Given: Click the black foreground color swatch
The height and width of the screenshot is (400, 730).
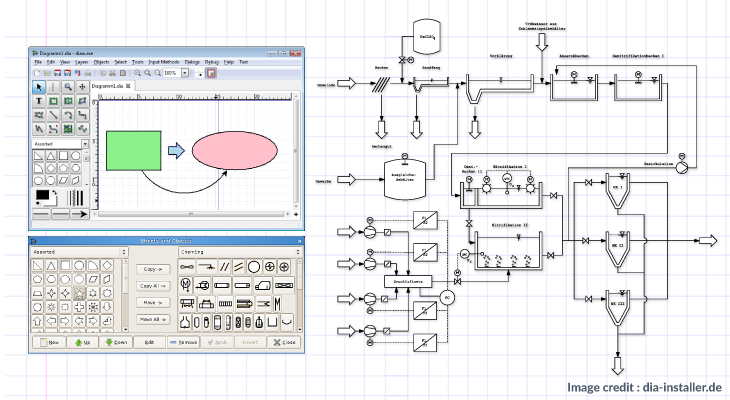Looking at the screenshot, I should click(x=41, y=196).
